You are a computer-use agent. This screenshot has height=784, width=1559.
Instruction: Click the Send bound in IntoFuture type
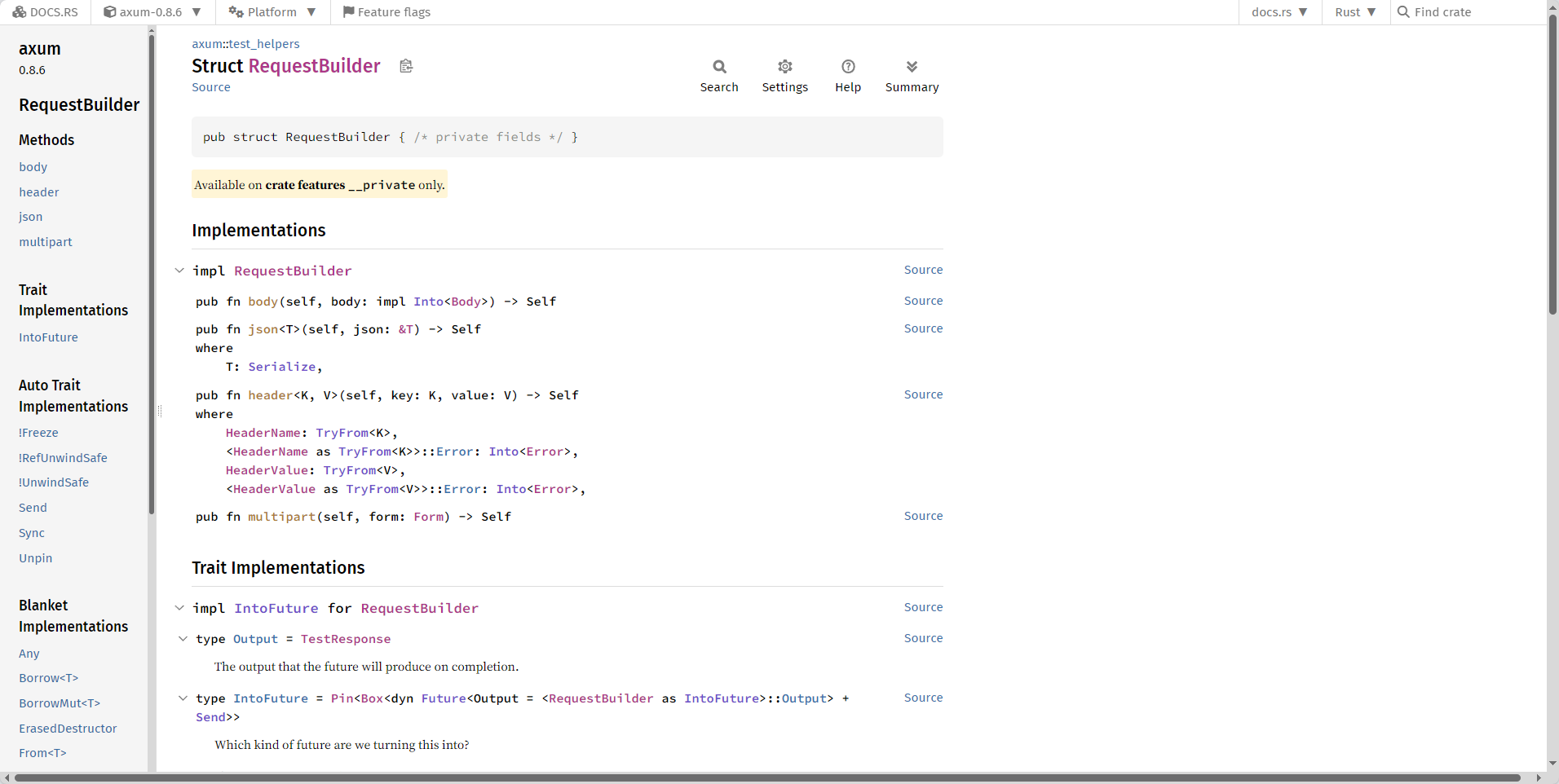210,717
